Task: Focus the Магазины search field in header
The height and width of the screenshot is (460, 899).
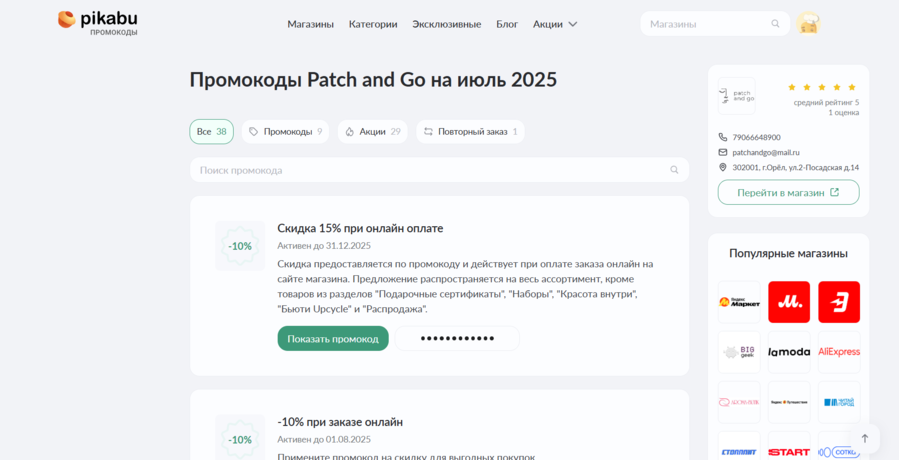Action: (715, 24)
